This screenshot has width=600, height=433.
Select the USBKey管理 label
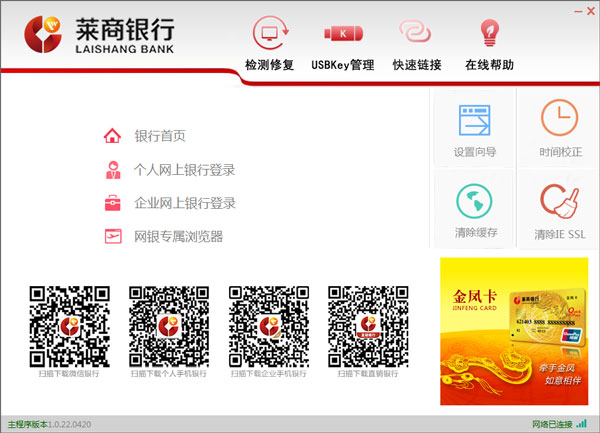[342, 65]
